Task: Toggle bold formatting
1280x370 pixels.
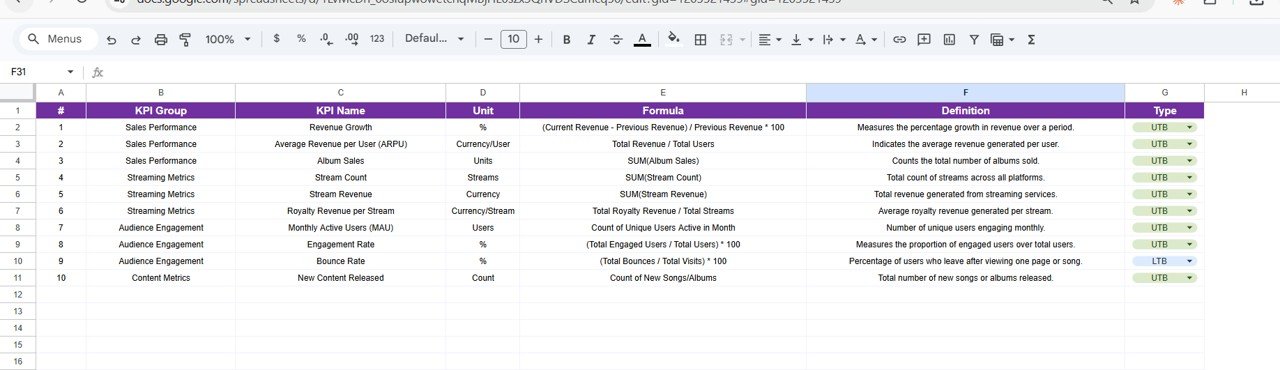Action: point(566,39)
